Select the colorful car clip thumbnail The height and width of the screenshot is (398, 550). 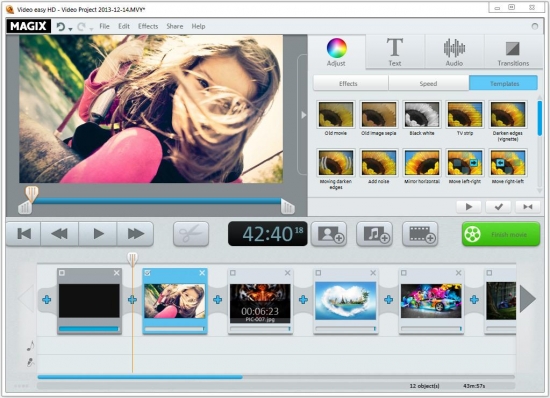pos(431,301)
